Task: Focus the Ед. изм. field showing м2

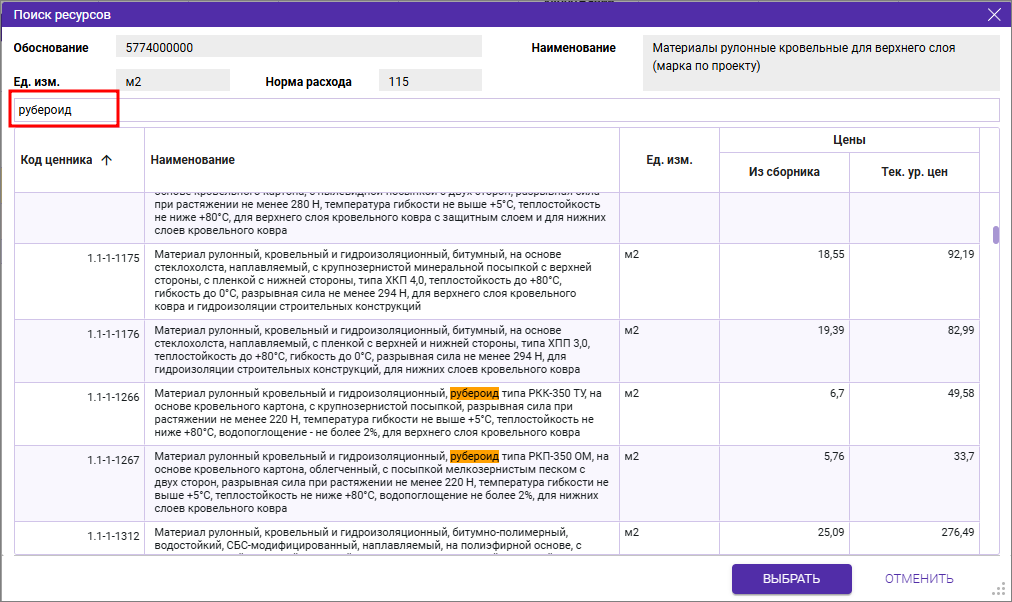Action: point(172,81)
